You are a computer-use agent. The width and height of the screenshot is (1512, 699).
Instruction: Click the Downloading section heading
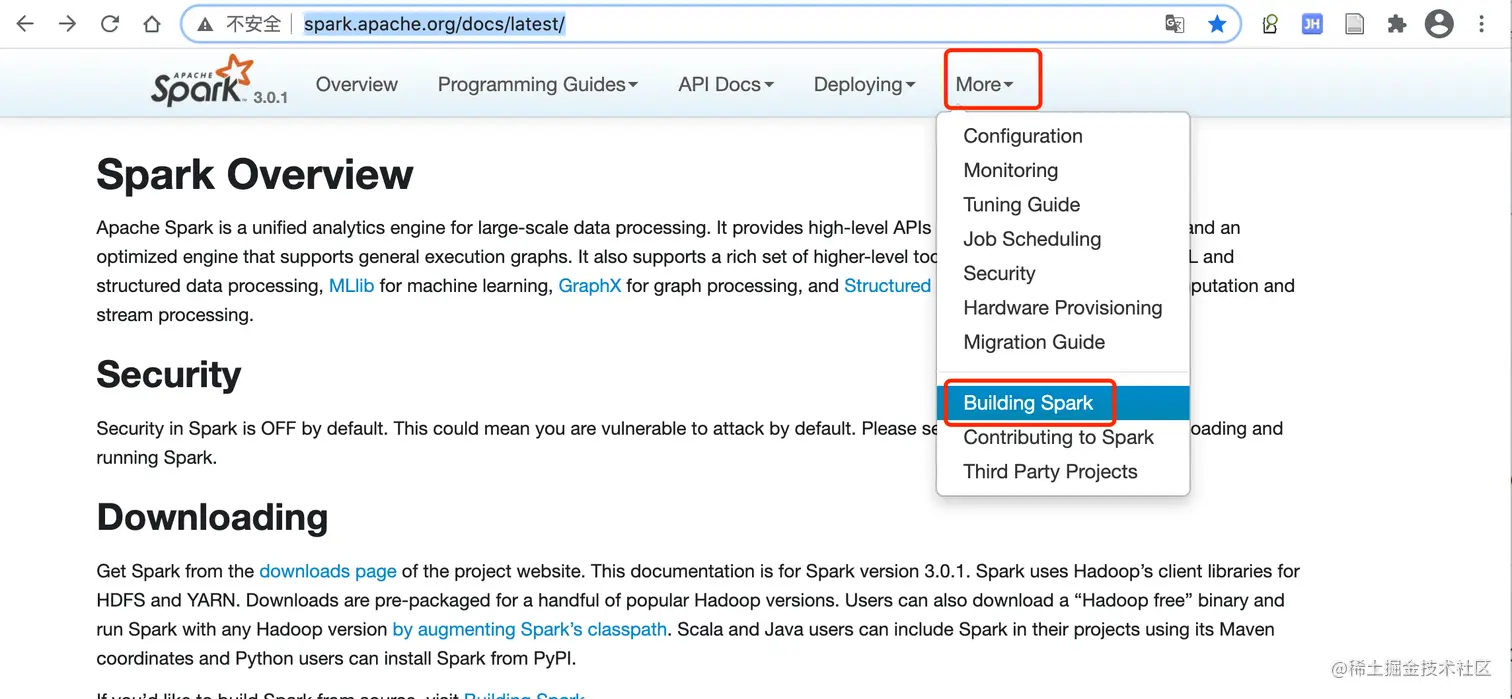[212, 517]
